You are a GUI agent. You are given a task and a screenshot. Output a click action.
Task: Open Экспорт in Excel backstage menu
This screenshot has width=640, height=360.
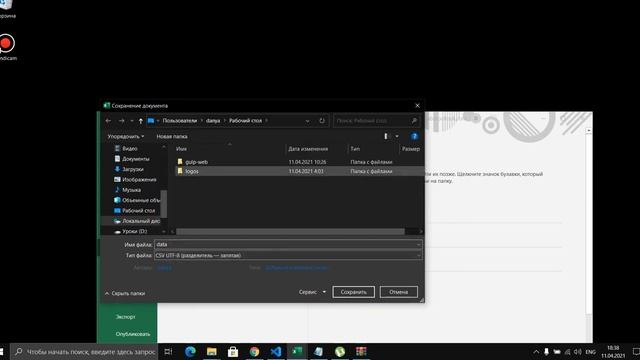tap(125, 317)
